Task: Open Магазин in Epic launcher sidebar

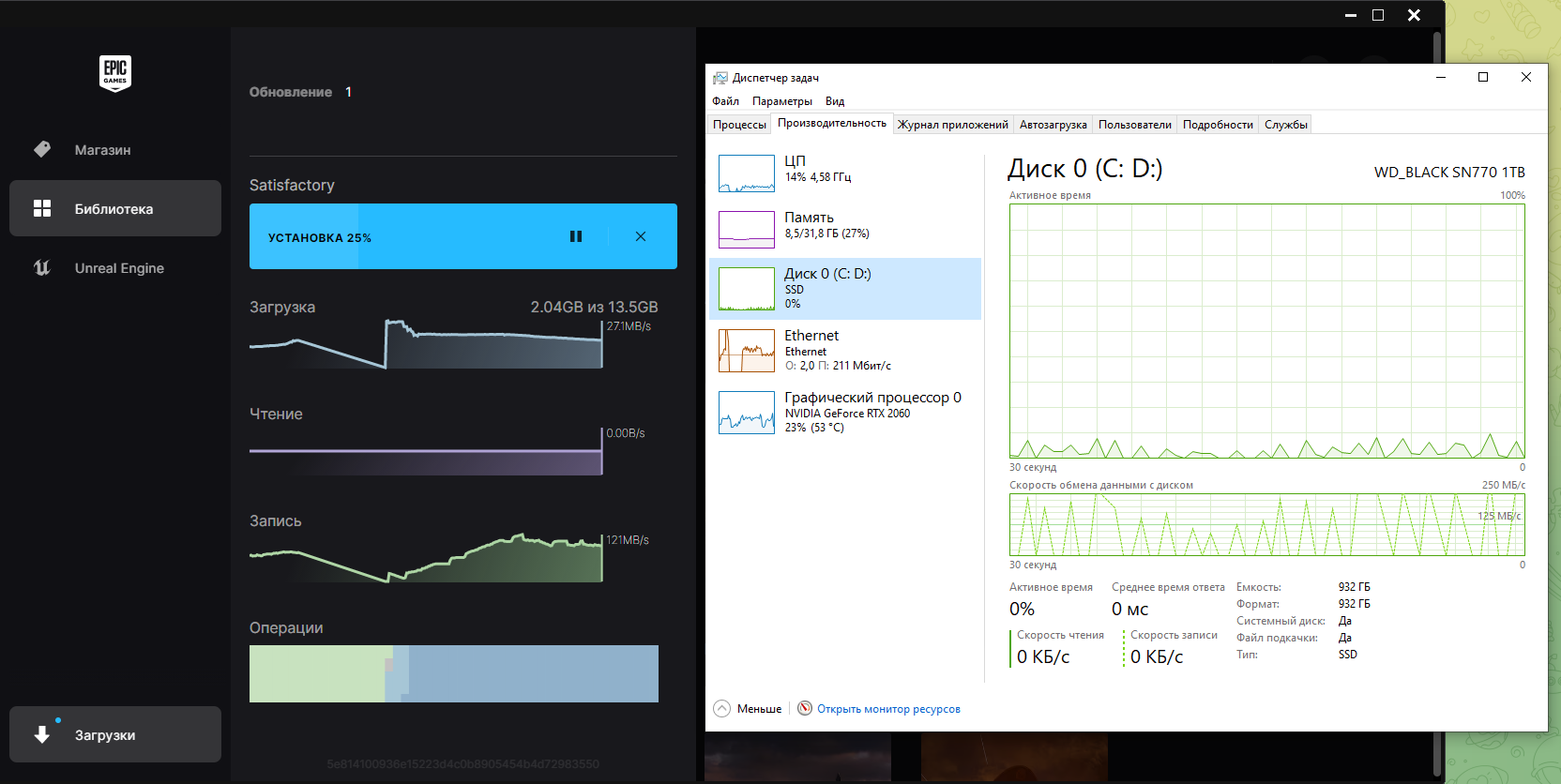Action: click(115, 149)
